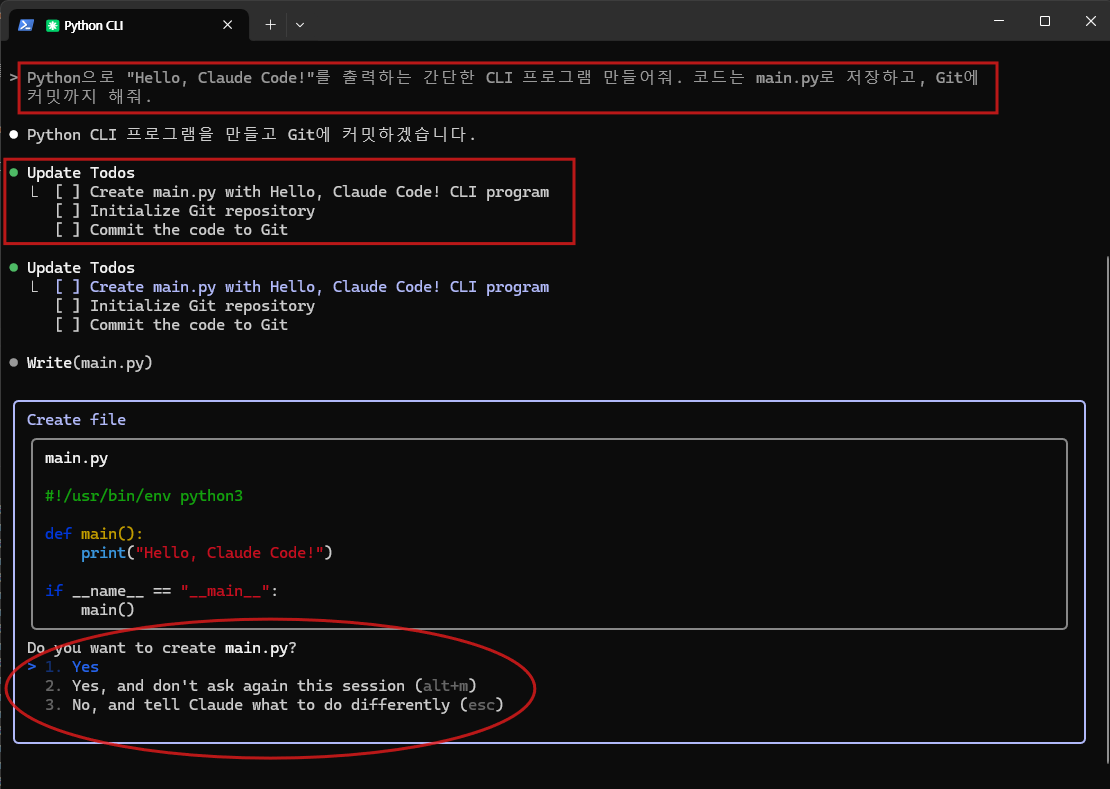Click the print("Hello, Claude Code!") line
This screenshot has width=1110, height=789.
(x=207, y=553)
